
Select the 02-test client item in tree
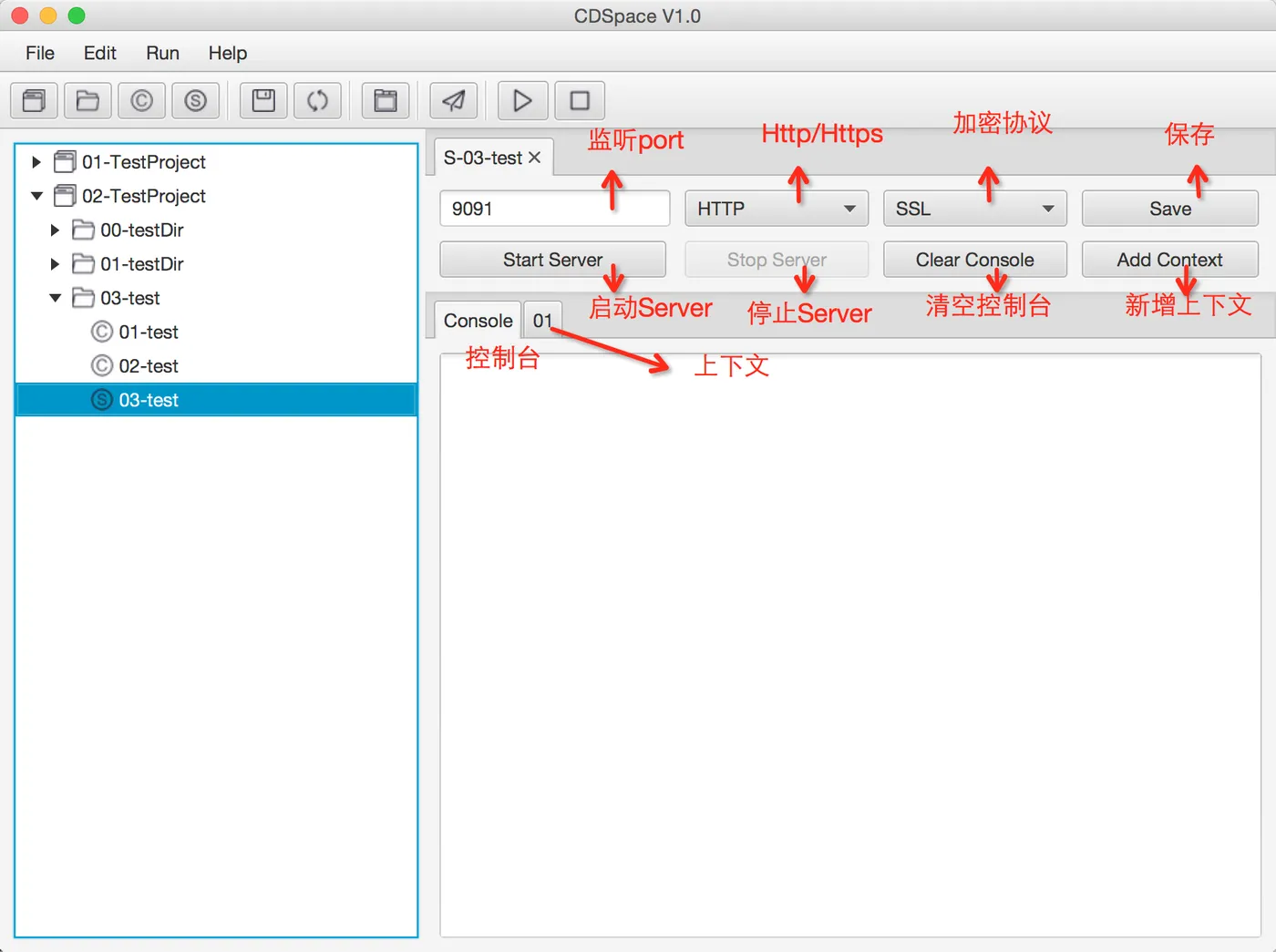(x=148, y=366)
